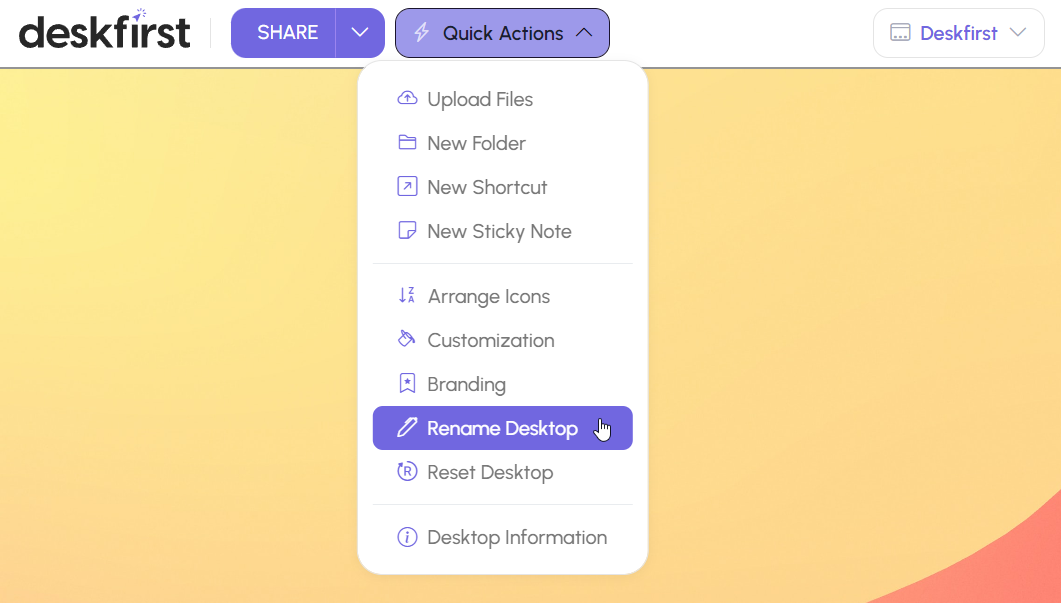
Task: Click the Branding bookmark star icon
Action: tap(407, 383)
